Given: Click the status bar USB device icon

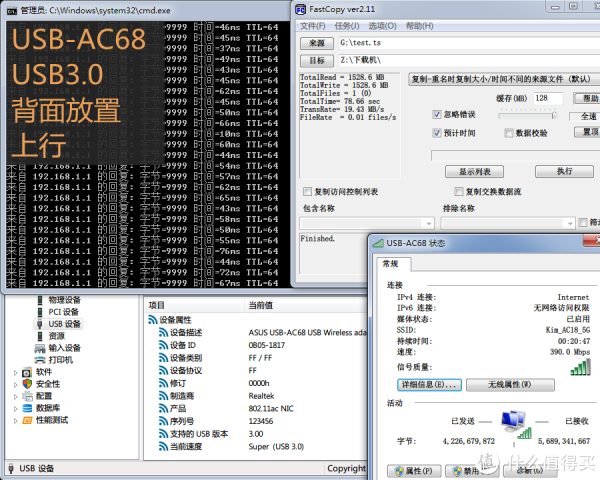Looking at the screenshot, I should click(11, 468).
